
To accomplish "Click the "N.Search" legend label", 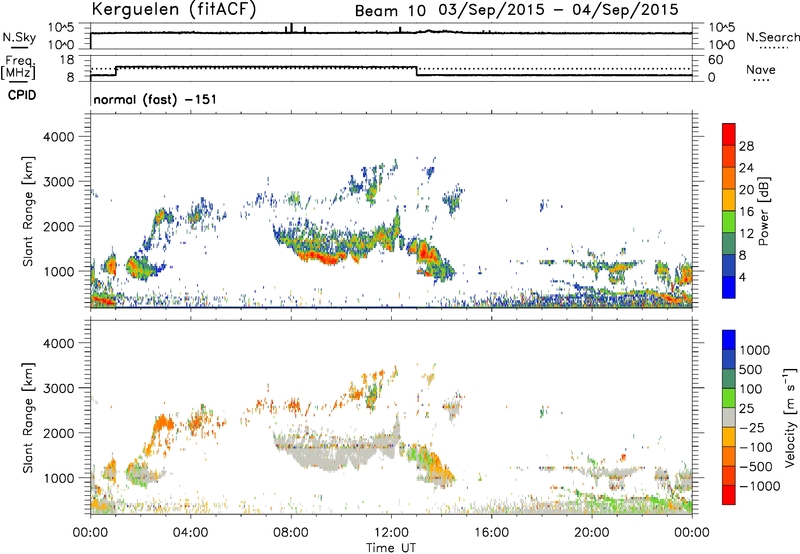I will point(773,37).
